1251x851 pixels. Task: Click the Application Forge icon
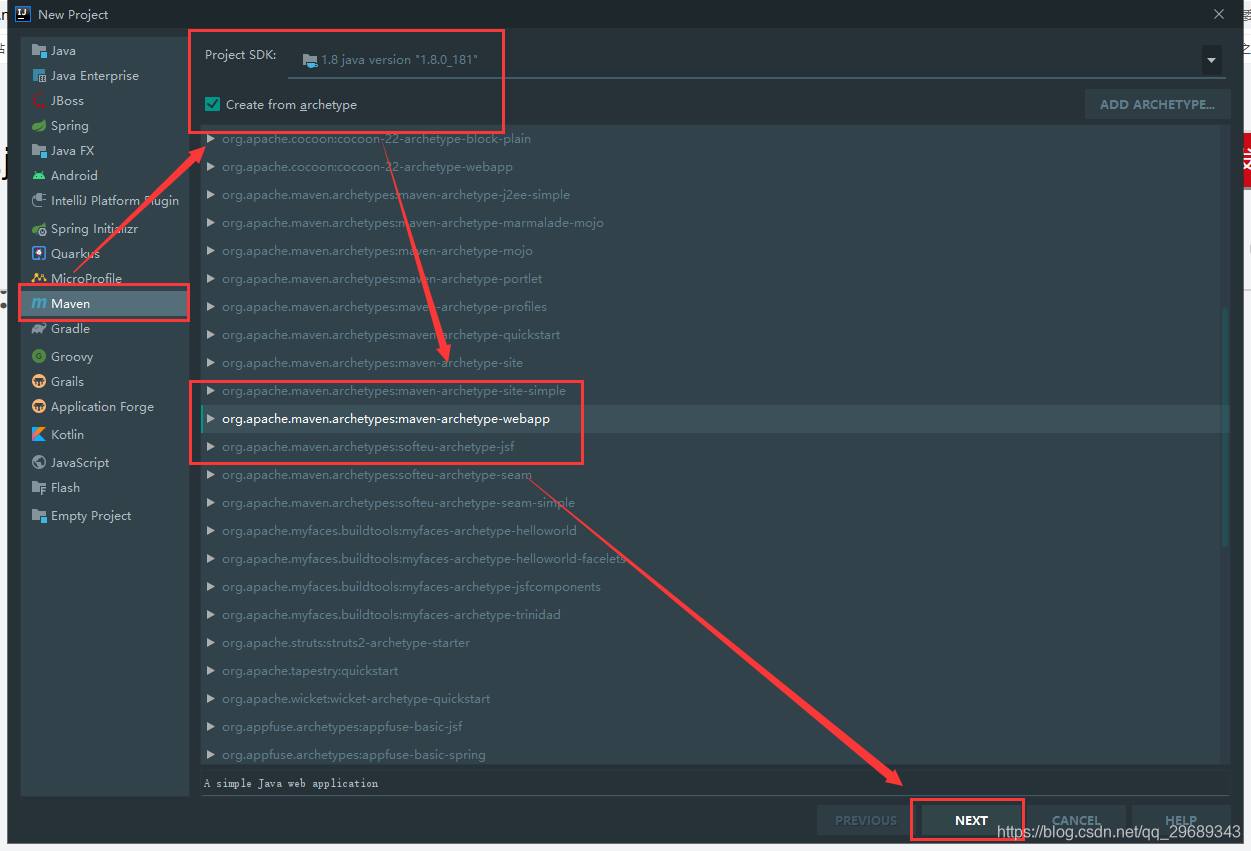[x=39, y=407]
